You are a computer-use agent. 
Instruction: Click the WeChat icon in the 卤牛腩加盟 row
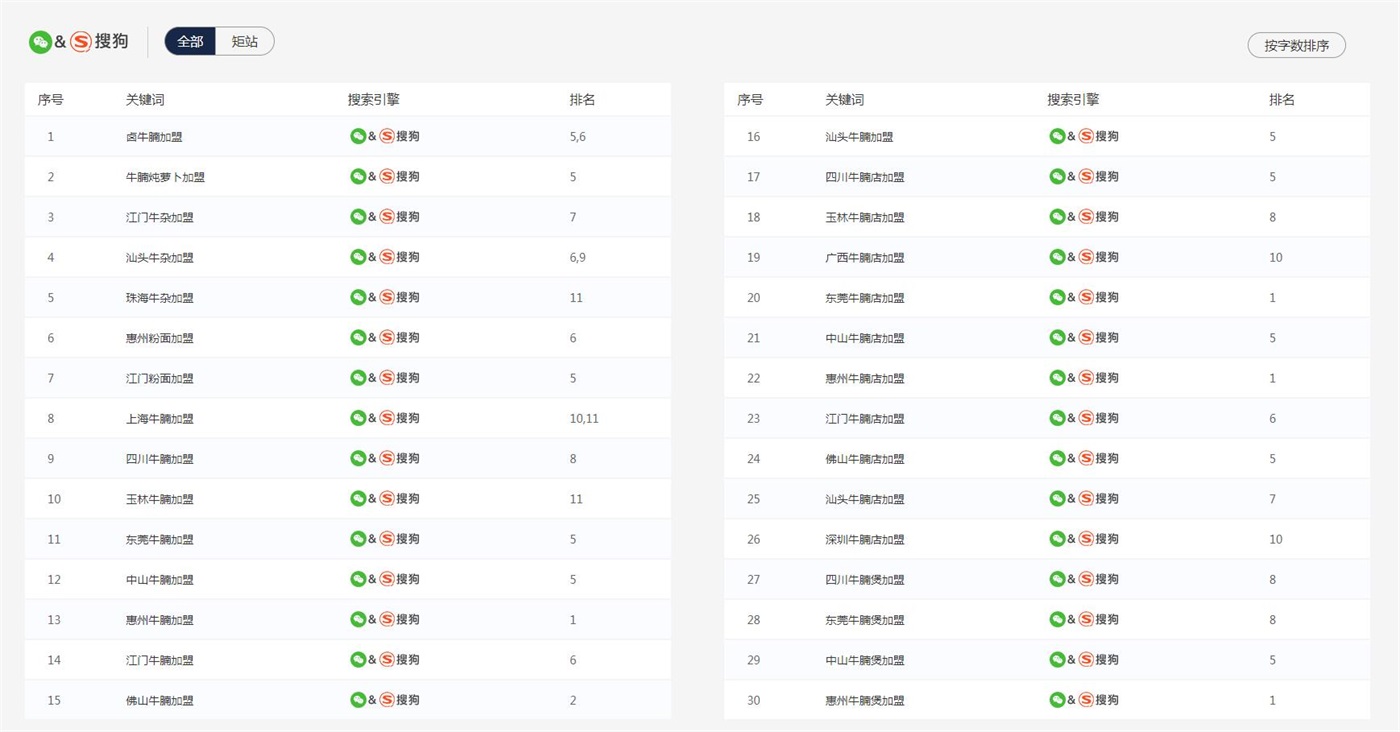pyautogui.click(x=358, y=136)
